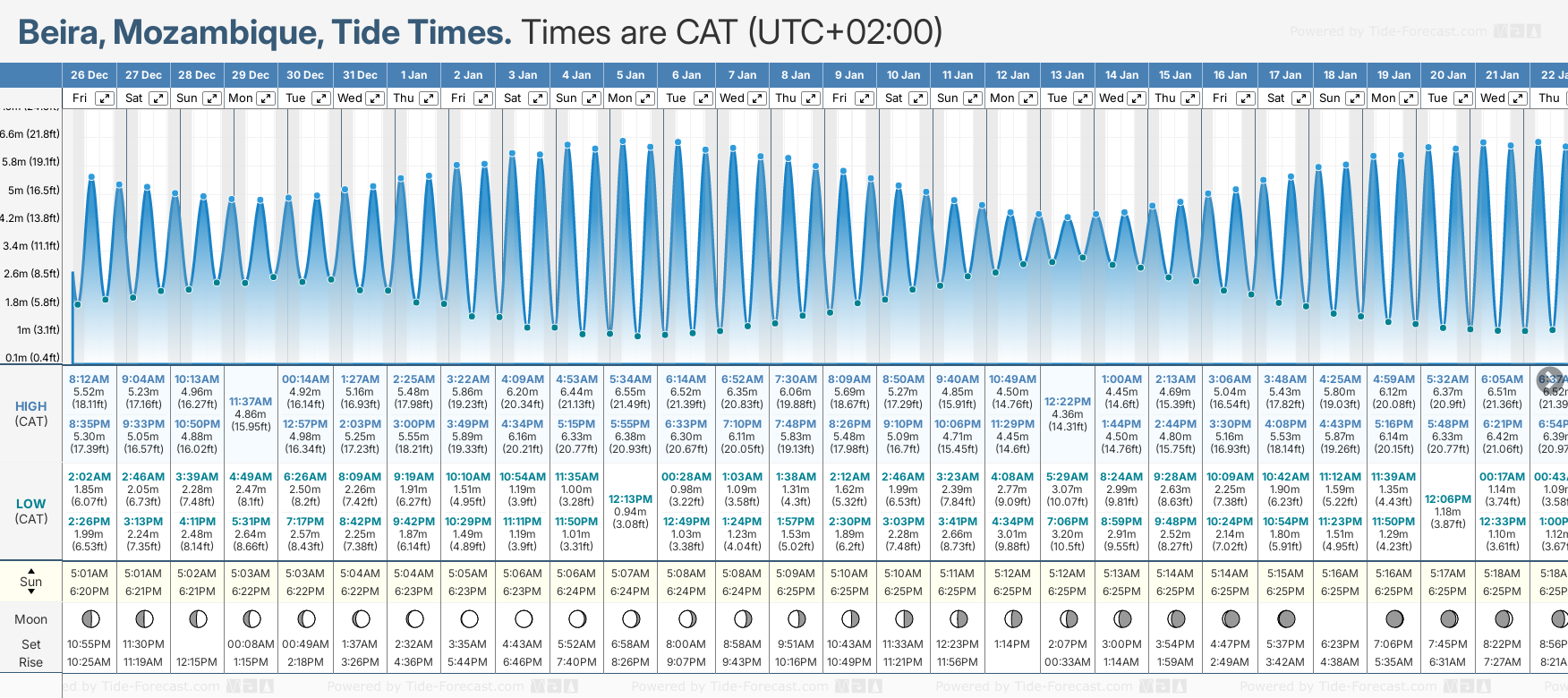Click the moon phase icon for 18 Jan

1340,618
